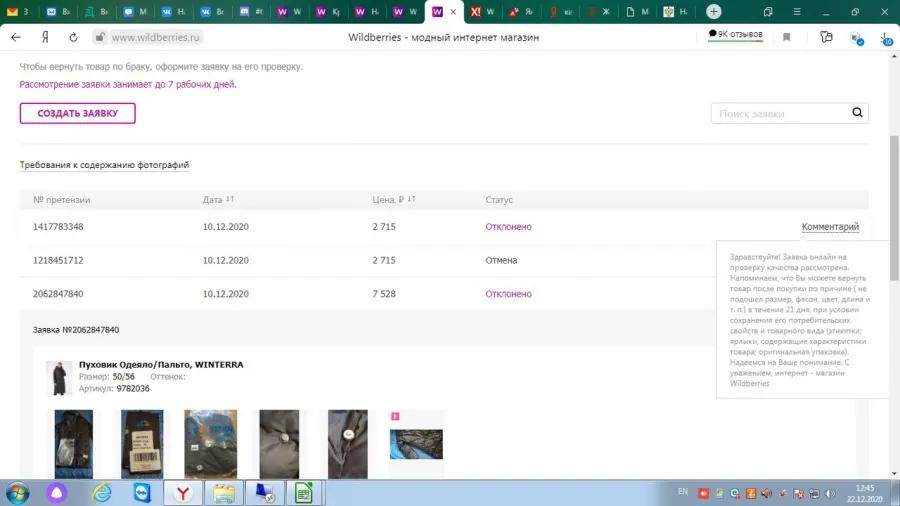900x506 pixels.
Task: Switch to the red X! tab
Action: point(482,12)
